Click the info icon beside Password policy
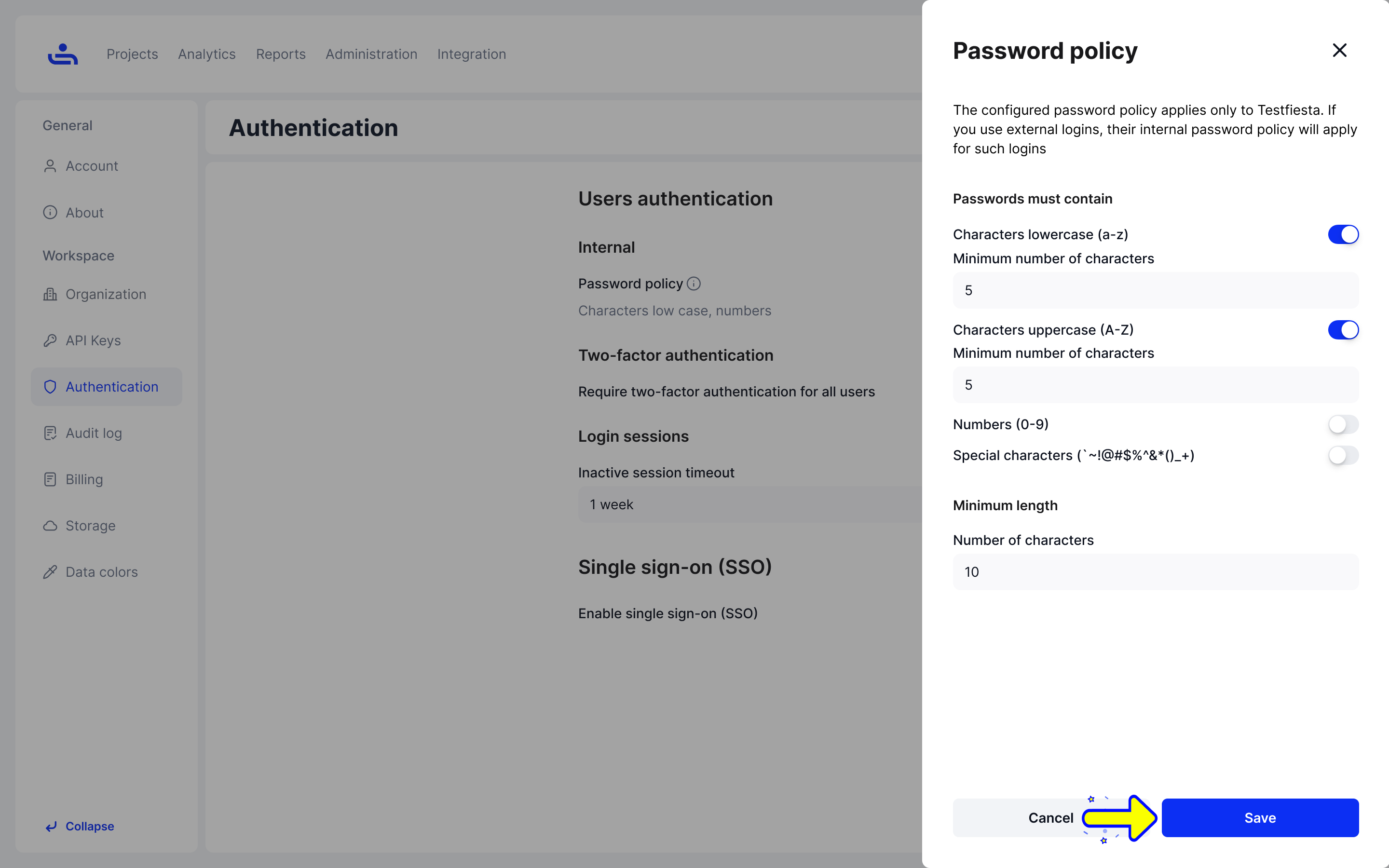The image size is (1389, 868). (694, 284)
